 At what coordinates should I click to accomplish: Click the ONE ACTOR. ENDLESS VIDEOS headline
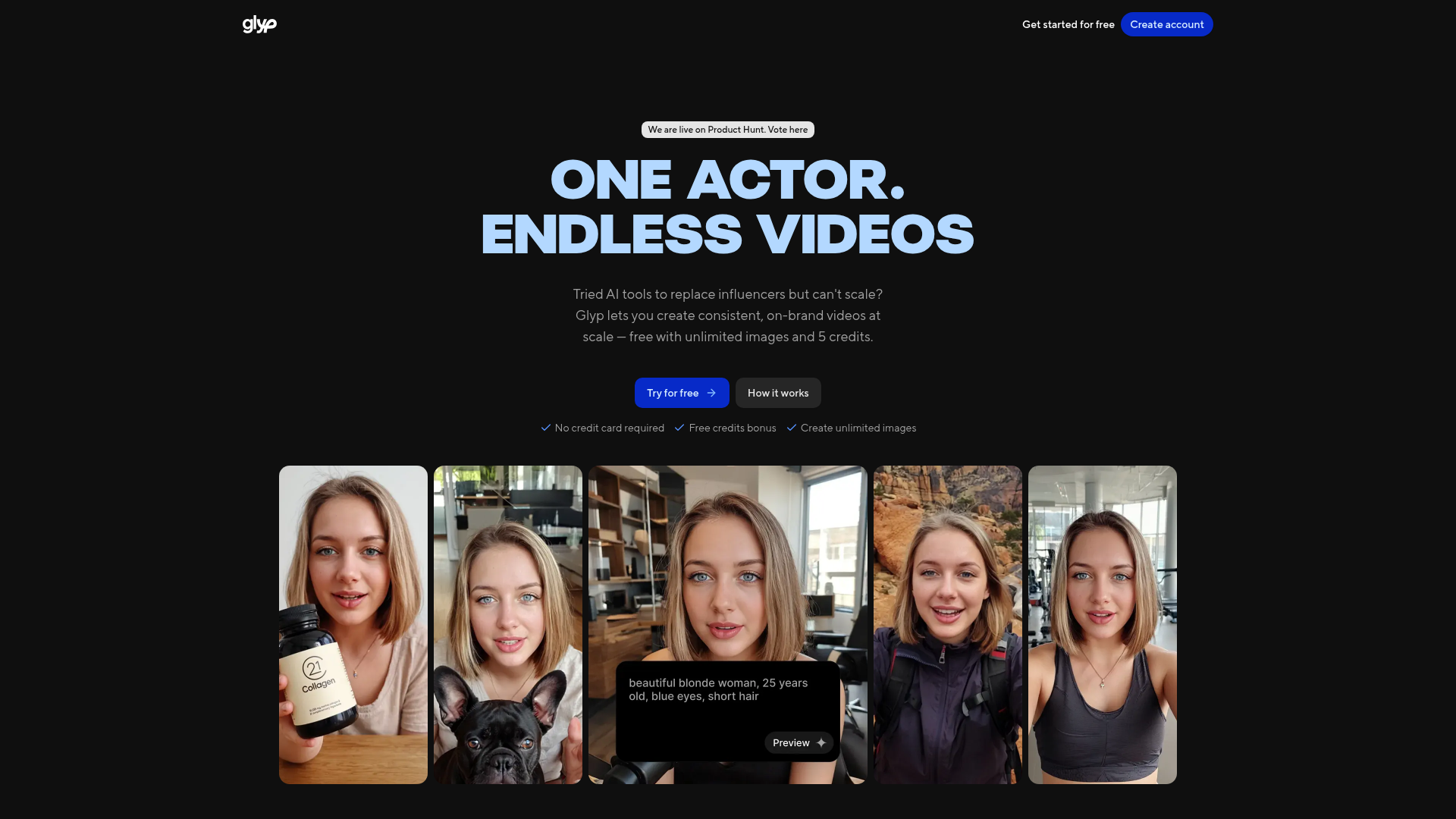pos(727,206)
